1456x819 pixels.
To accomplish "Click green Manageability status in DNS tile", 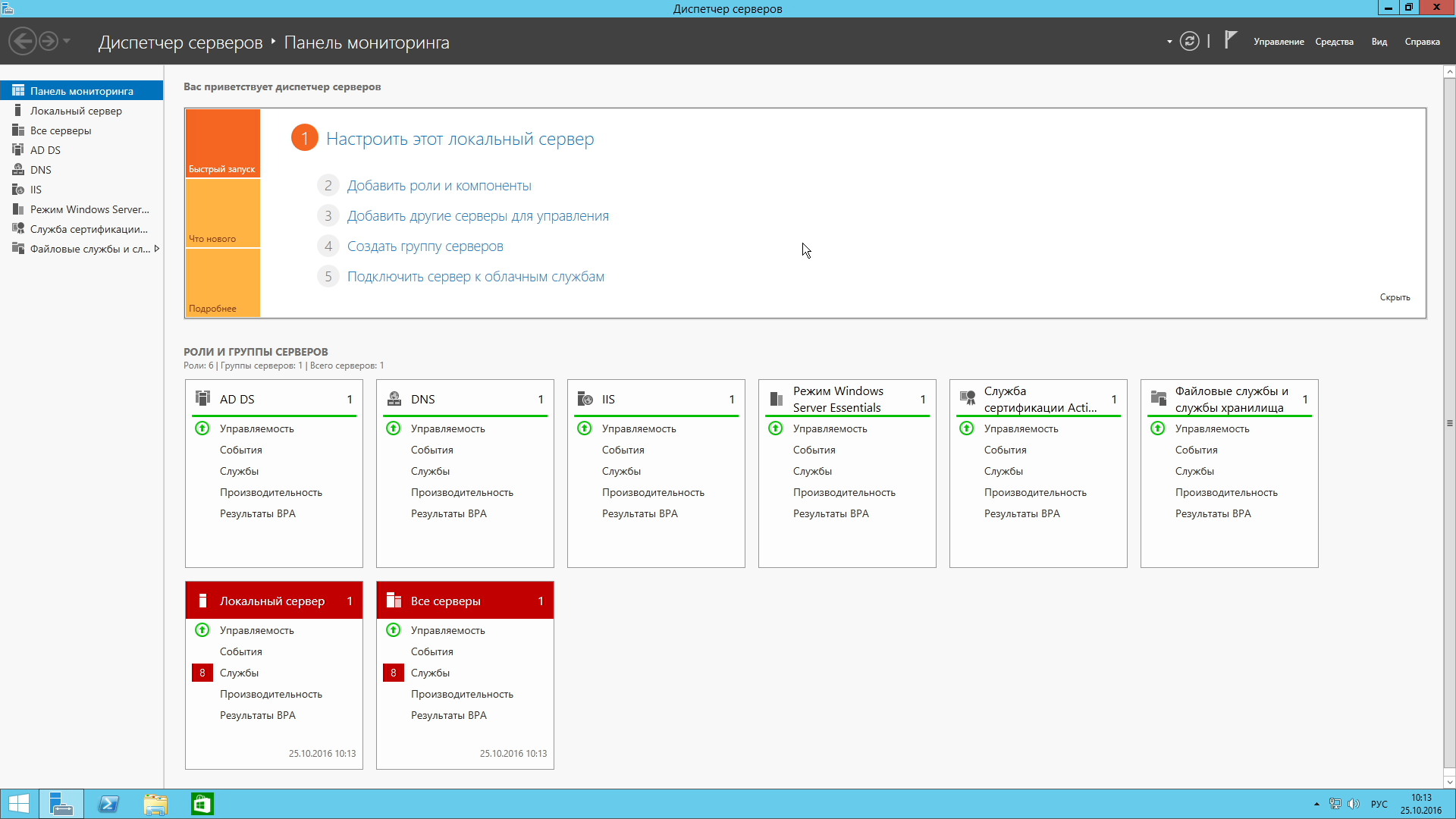I will point(394,428).
